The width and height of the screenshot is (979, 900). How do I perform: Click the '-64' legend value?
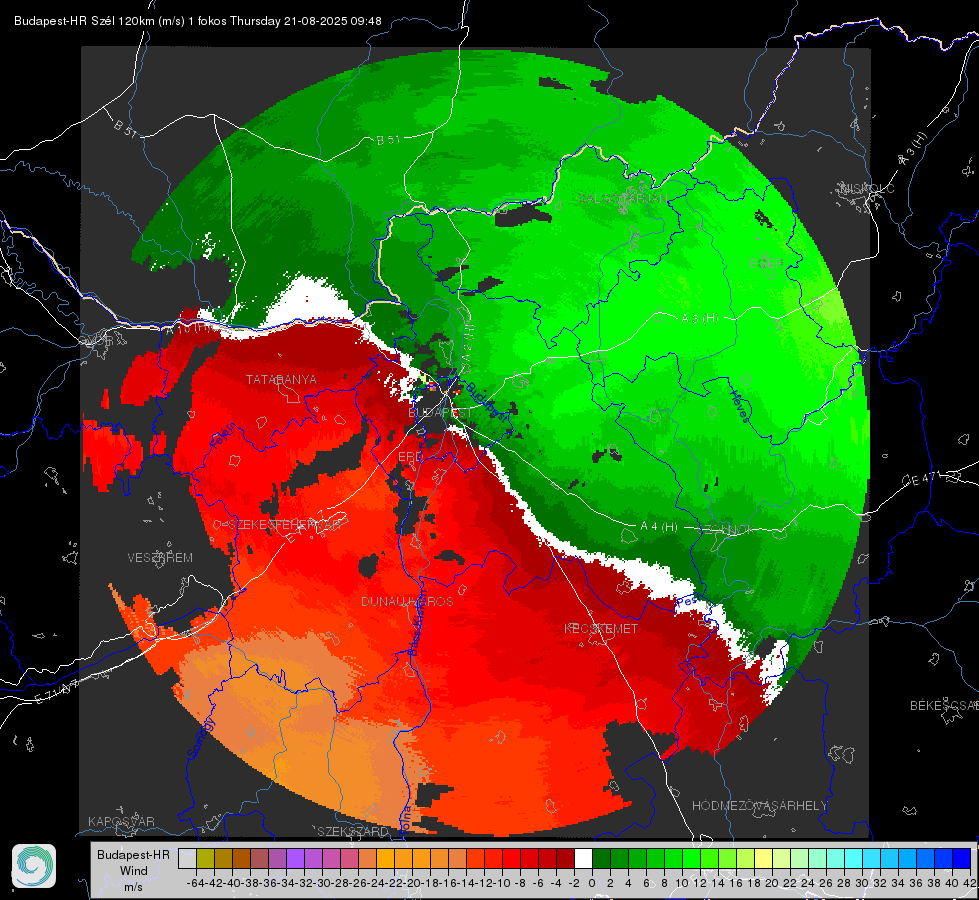coord(195,883)
